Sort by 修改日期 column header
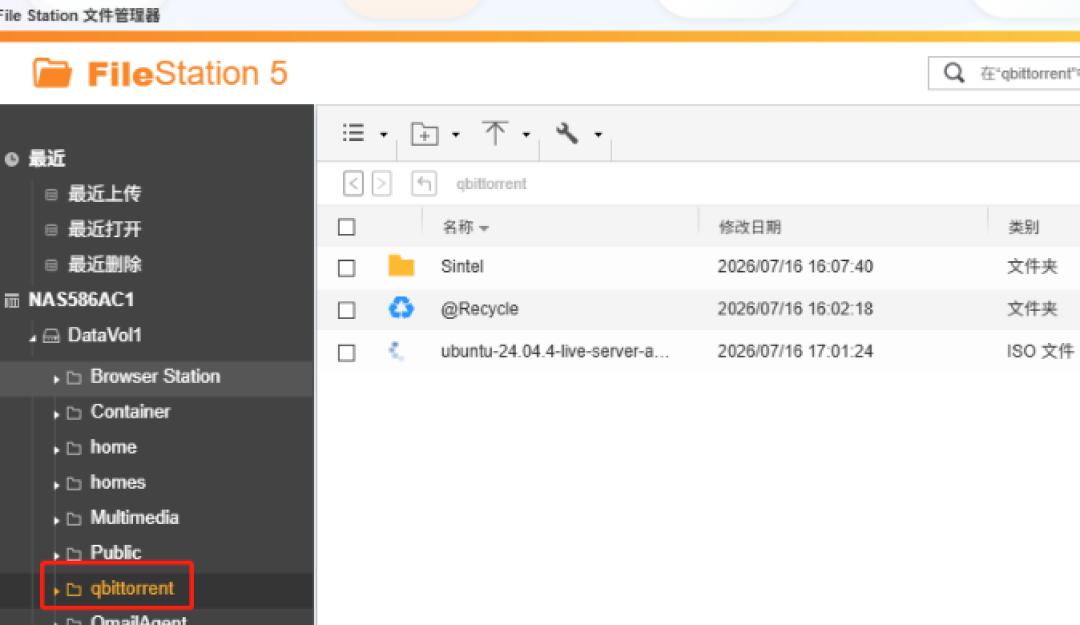Screen dimensions: 1080x625 (x=750, y=227)
